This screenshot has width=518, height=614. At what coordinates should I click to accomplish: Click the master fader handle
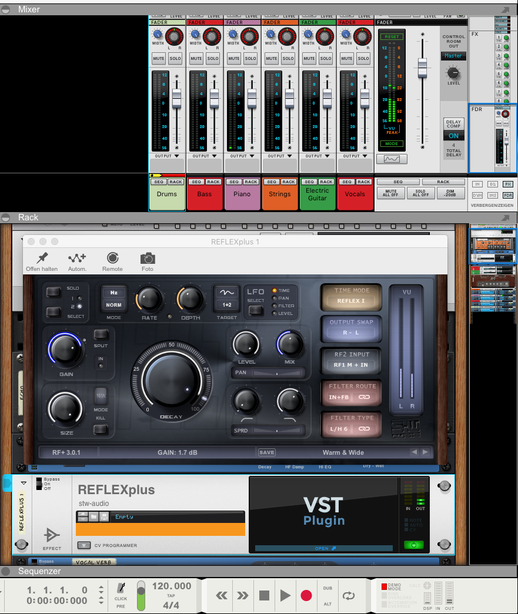coord(422,67)
